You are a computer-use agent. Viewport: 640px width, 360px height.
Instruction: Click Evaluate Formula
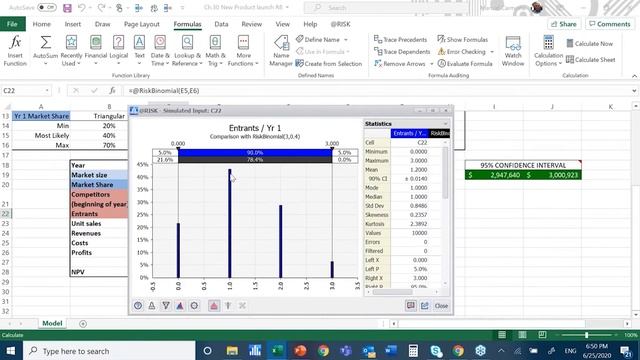point(464,64)
